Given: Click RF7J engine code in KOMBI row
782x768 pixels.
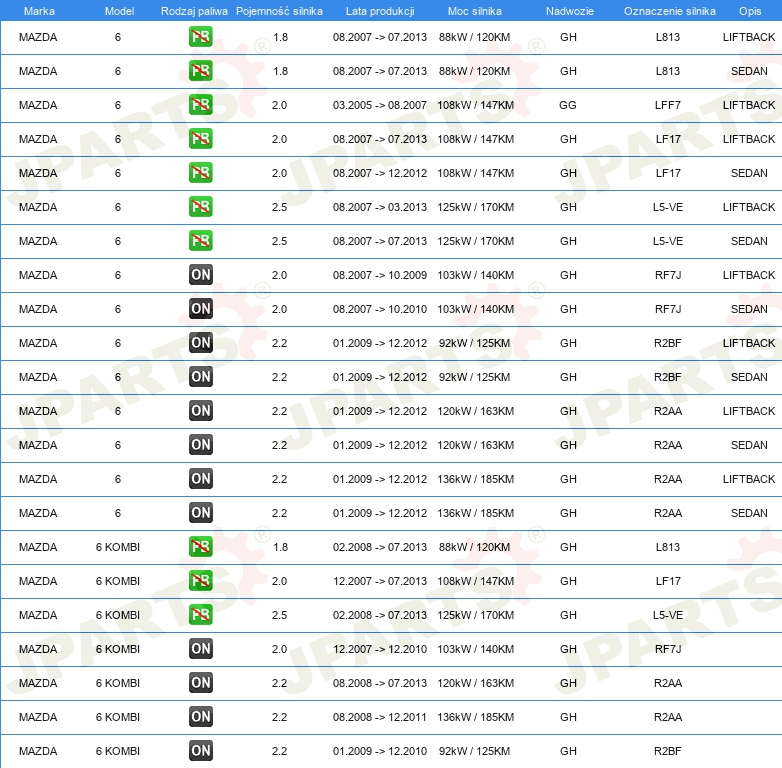Looking at the screenshot, I should coord(668,649).
